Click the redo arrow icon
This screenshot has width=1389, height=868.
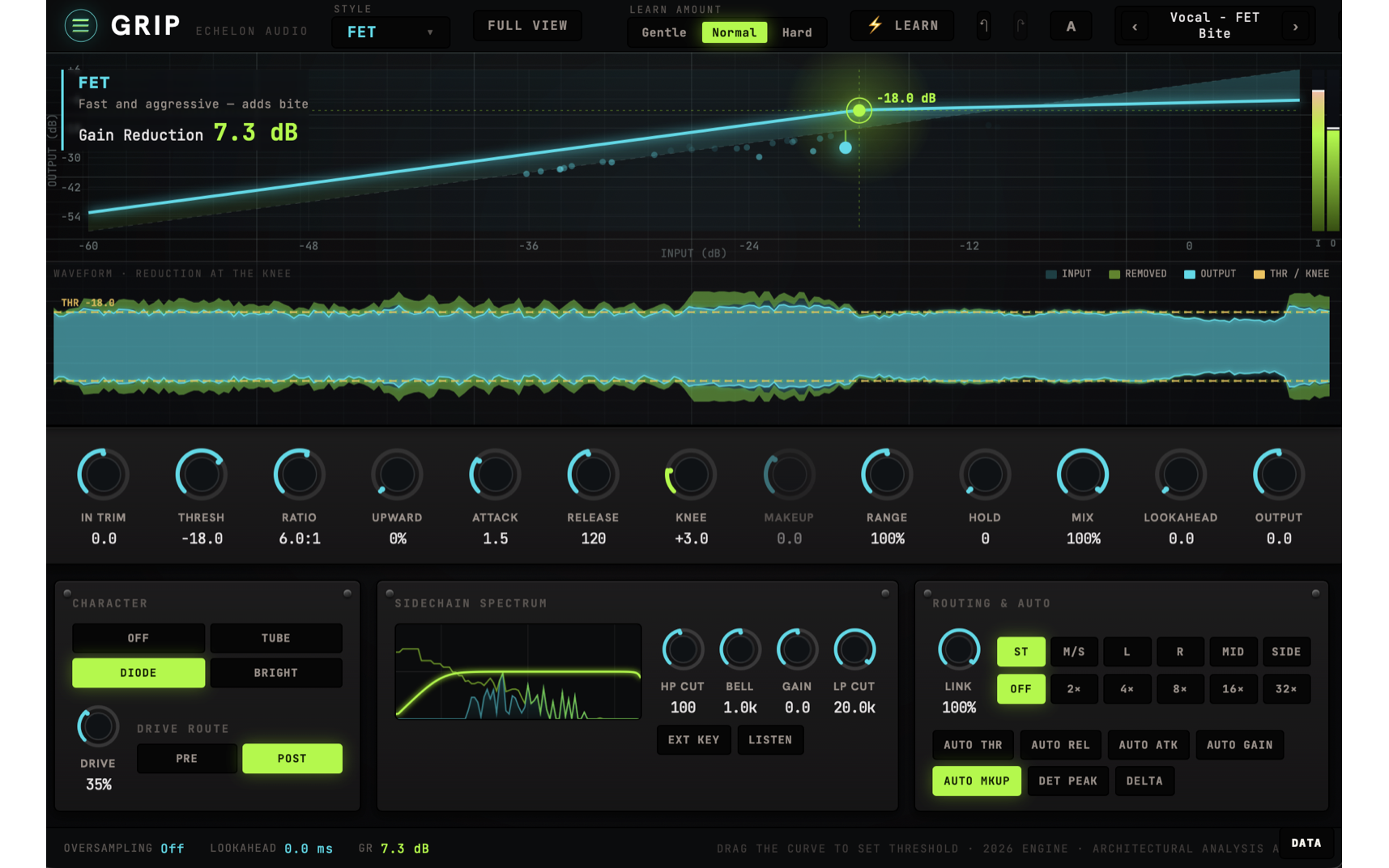pyautogui.click(x=1020, y=26)
